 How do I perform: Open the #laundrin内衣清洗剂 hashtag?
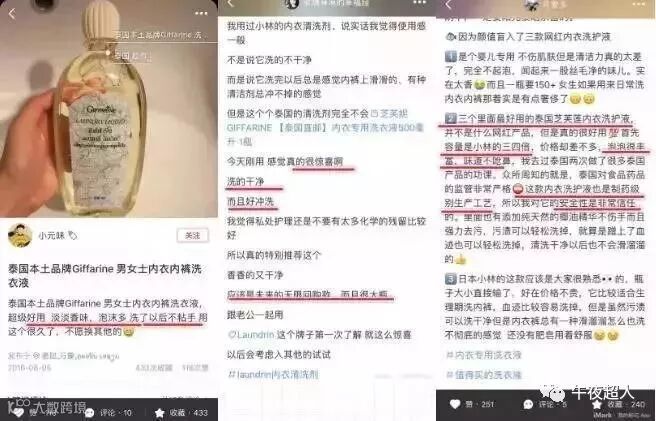[x=273, y=374]
